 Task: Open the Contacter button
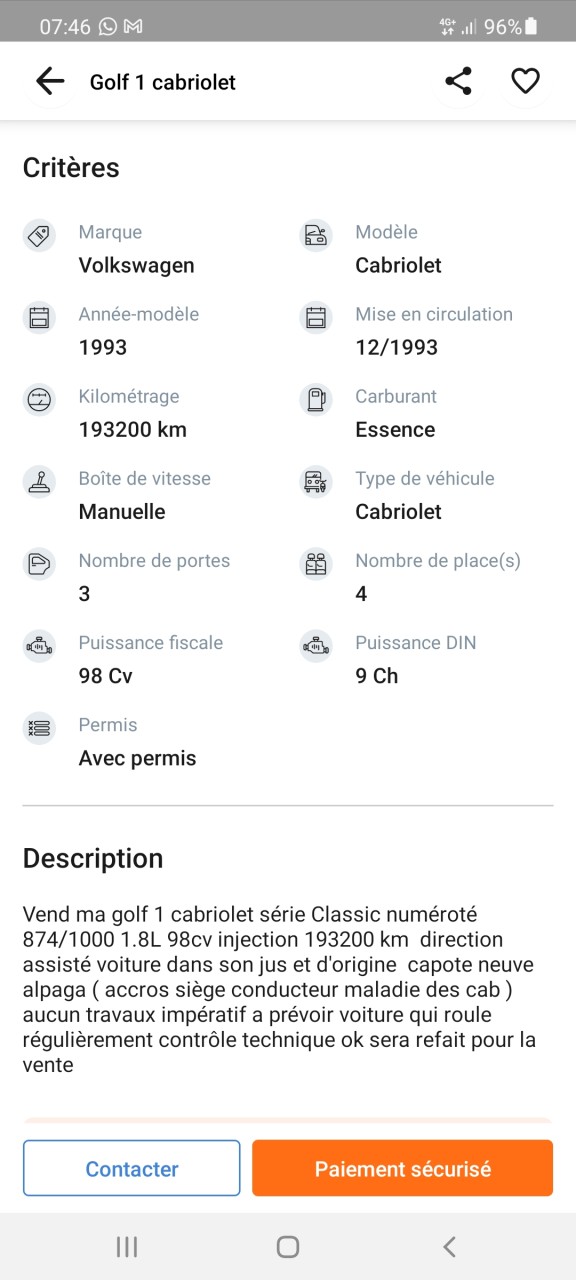pyautogui.click(x=132, y=1168)
